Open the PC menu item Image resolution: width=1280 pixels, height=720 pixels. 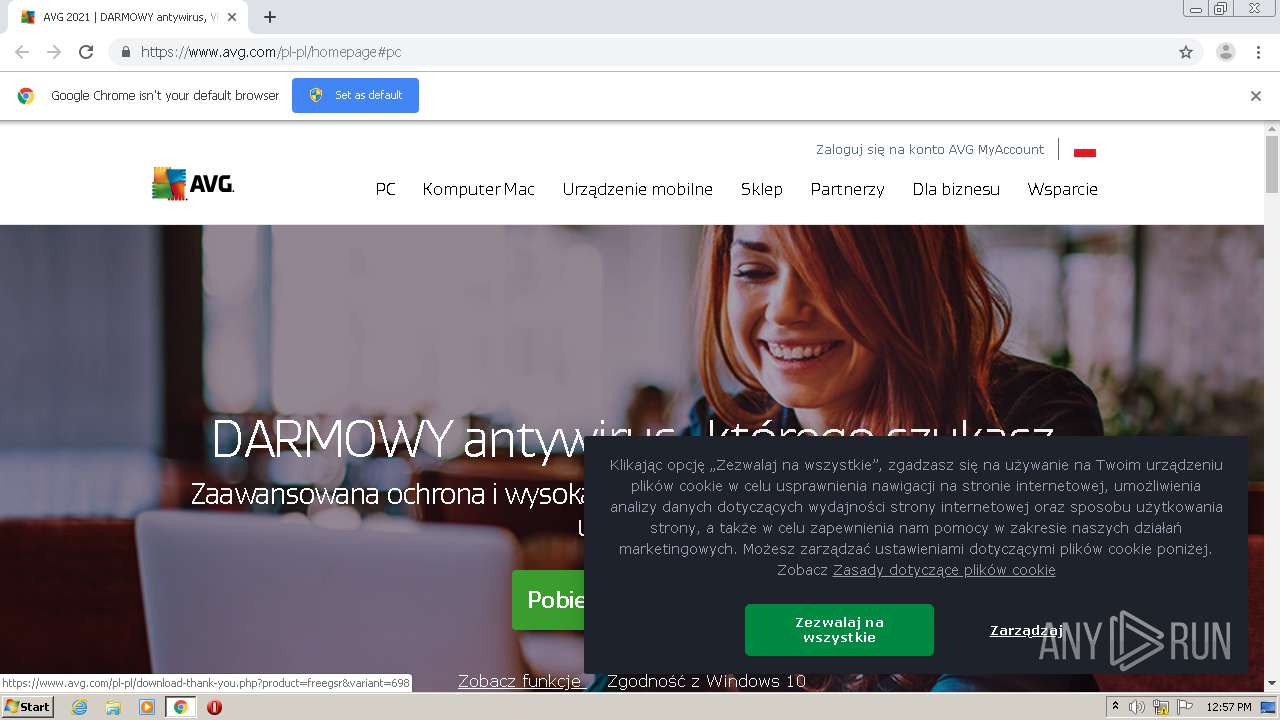point(385,189)
